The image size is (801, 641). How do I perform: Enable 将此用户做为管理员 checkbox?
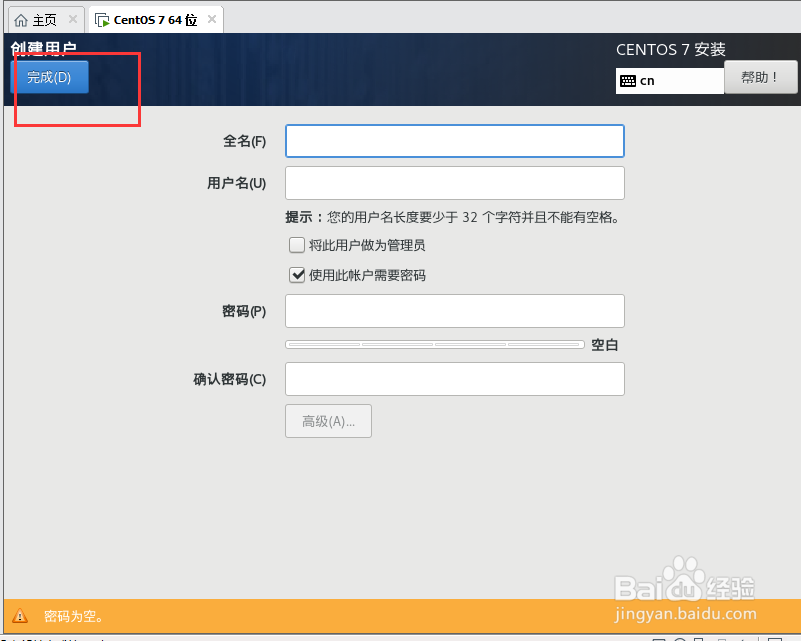(297, 245)
